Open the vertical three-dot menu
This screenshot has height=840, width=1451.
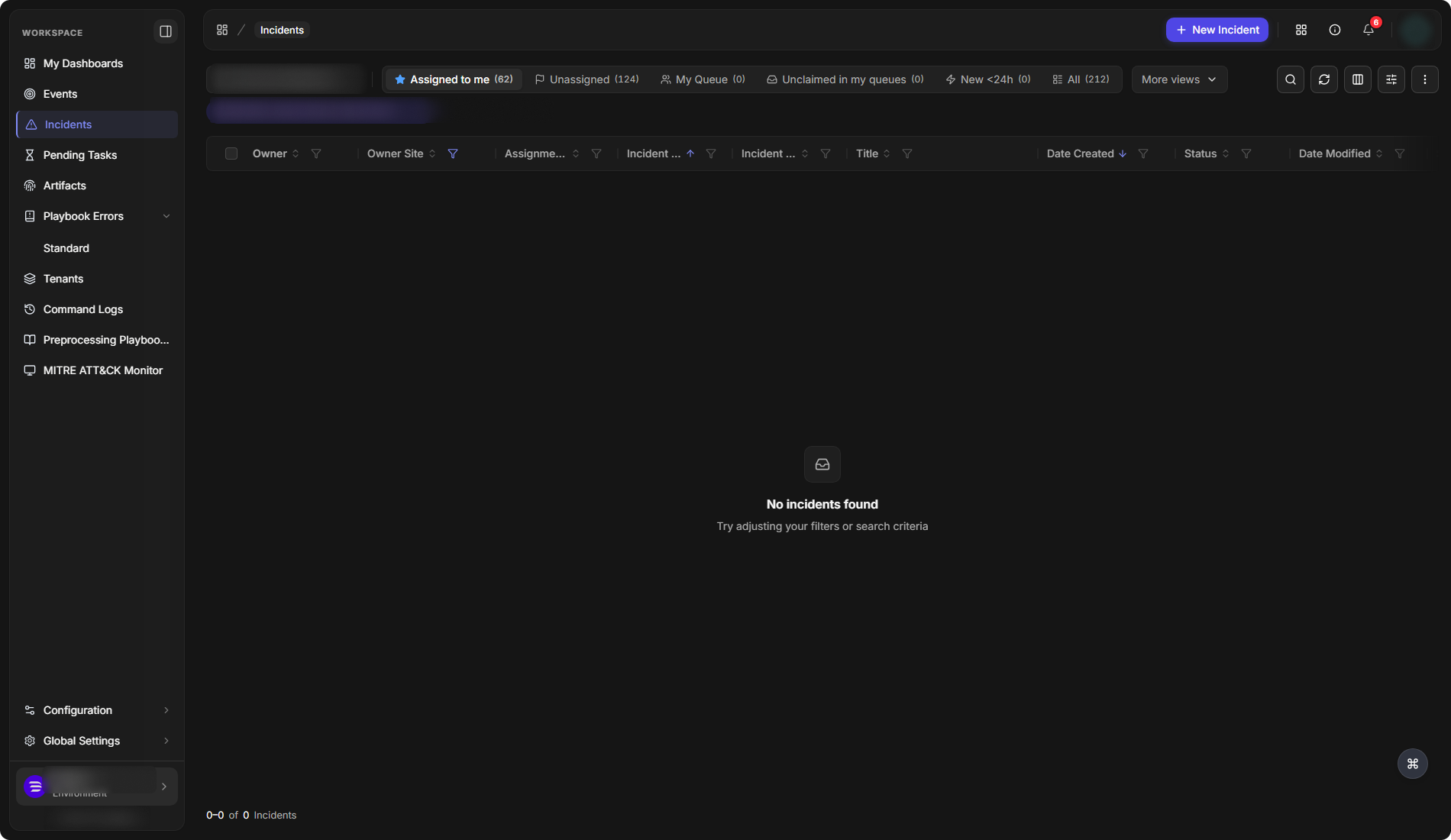tap(1424, 79)
